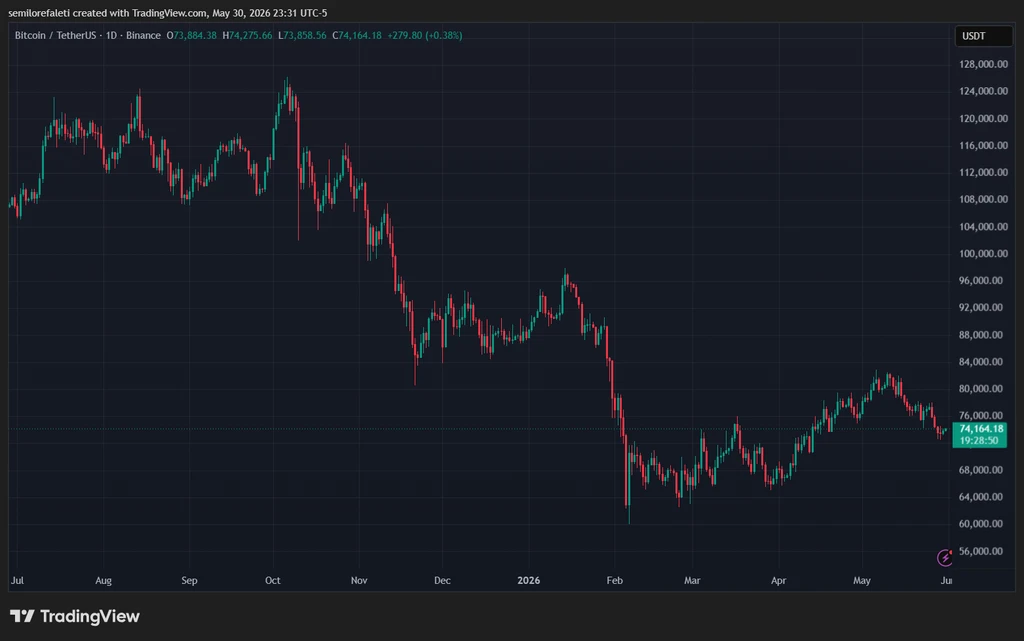
Task: Click the Bitcoin / TetherUS symbol title
Action: 56,35
